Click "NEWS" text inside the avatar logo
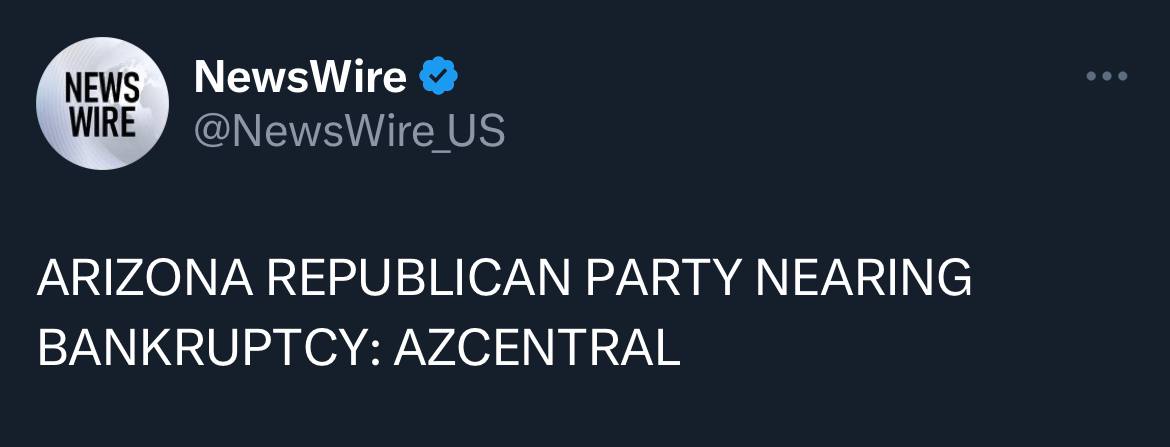 click(100, 89)
